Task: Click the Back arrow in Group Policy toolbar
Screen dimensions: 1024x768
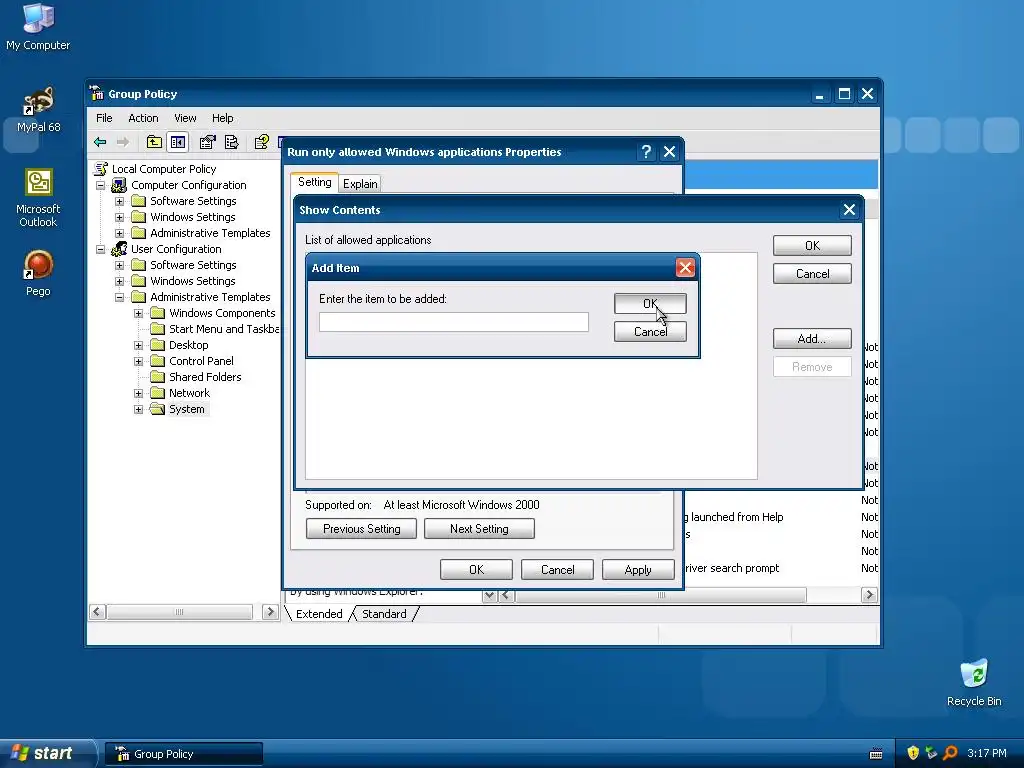Action: click(x=100, y=142)
